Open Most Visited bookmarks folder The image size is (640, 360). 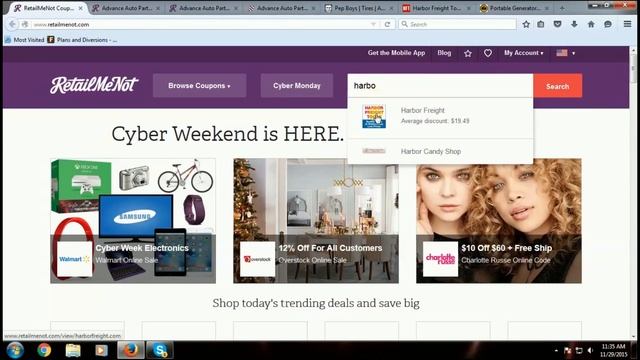pos(24,40)
